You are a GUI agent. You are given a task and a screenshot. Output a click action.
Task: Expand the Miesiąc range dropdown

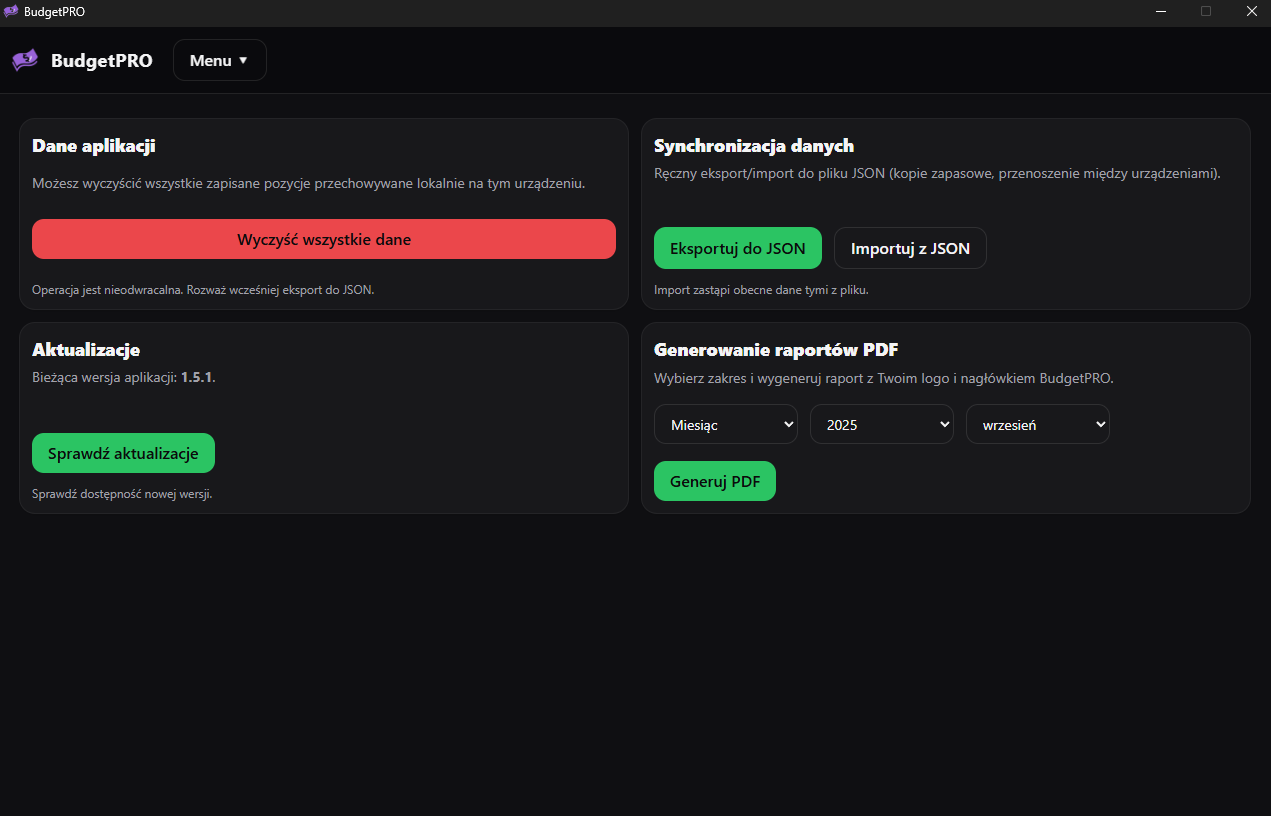click(725, 424)
